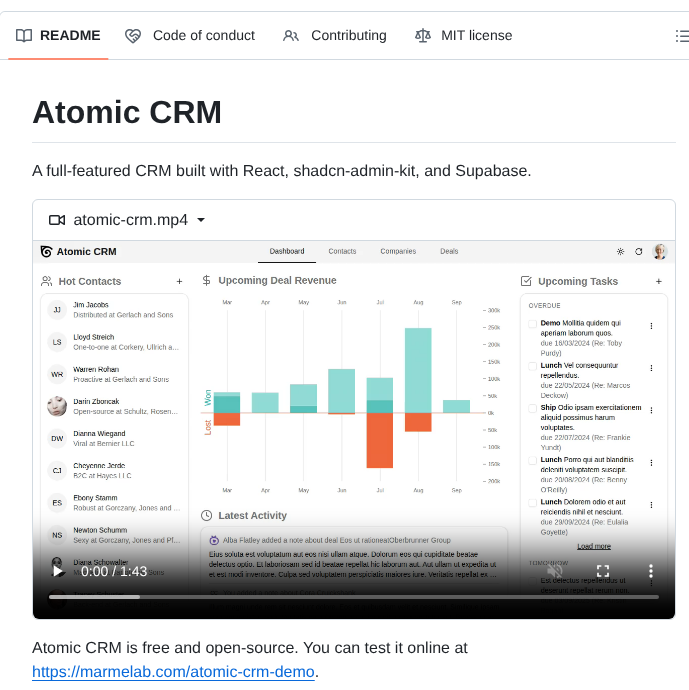Check the Lunch Vel consequuntur task checkbox
Viewport: 689px width, 690px height.
point(532,366)
